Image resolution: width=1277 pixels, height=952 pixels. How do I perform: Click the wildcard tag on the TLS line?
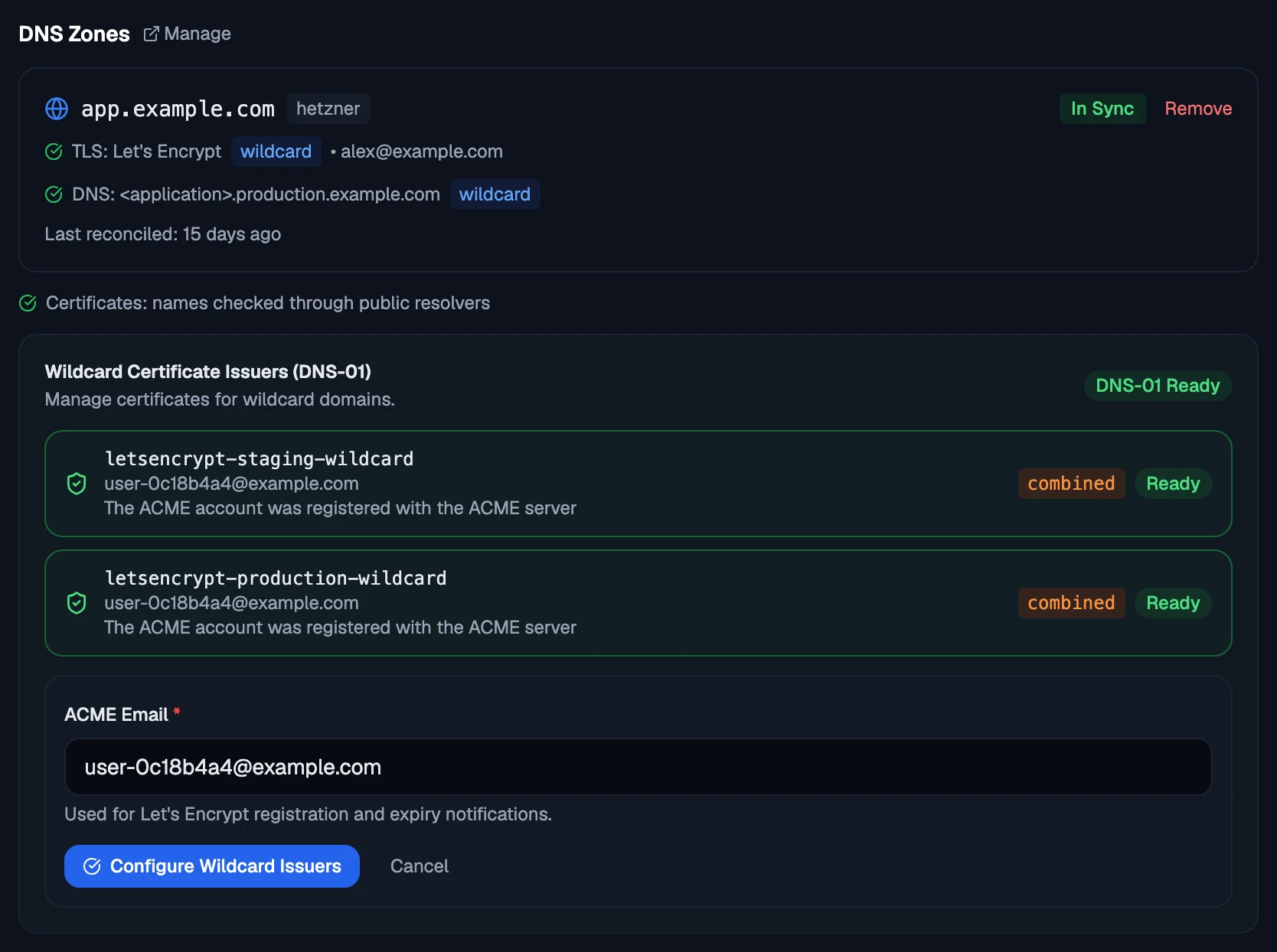(x=276, y=152)
